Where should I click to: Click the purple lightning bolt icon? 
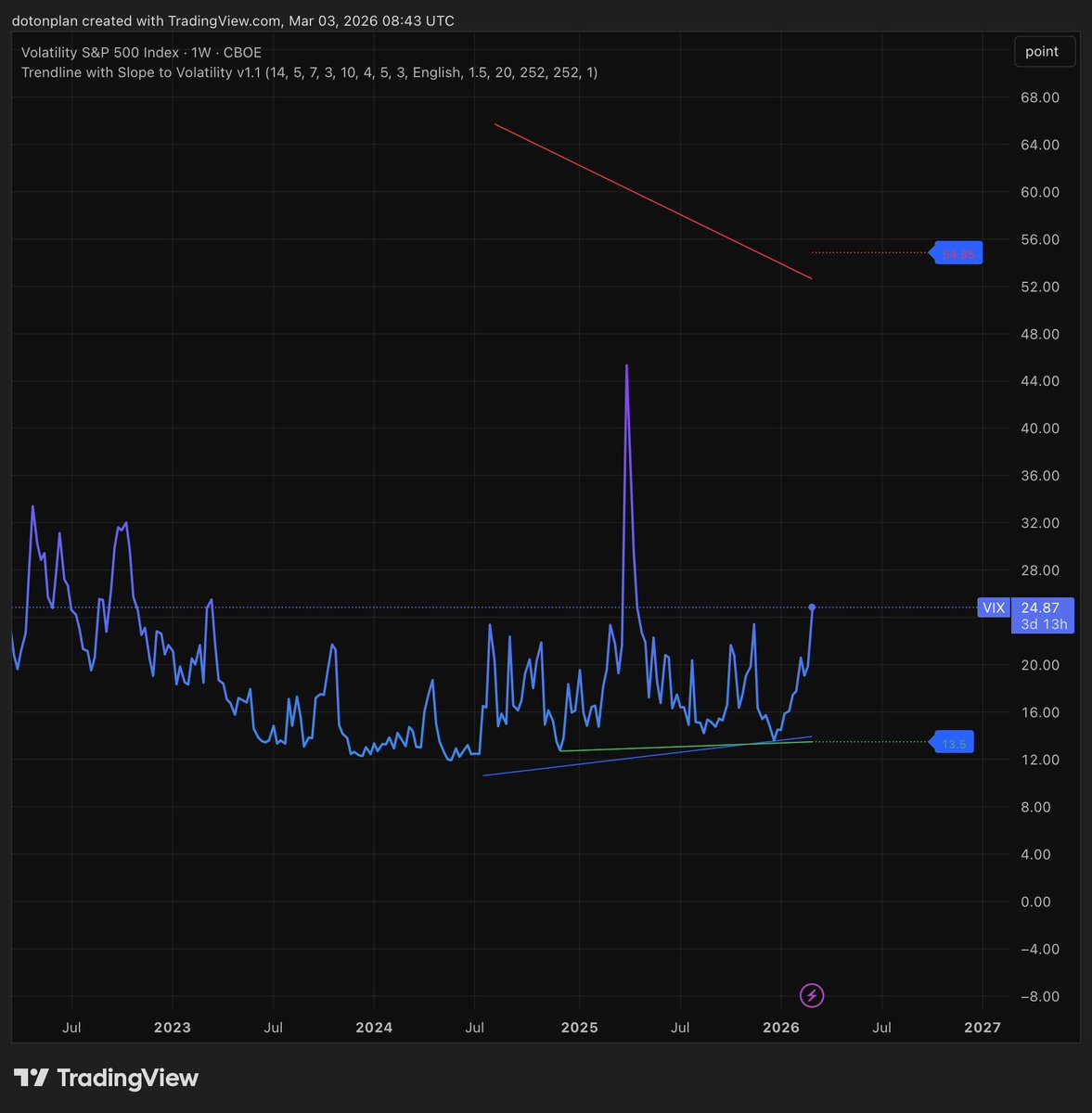coord(813,996)
